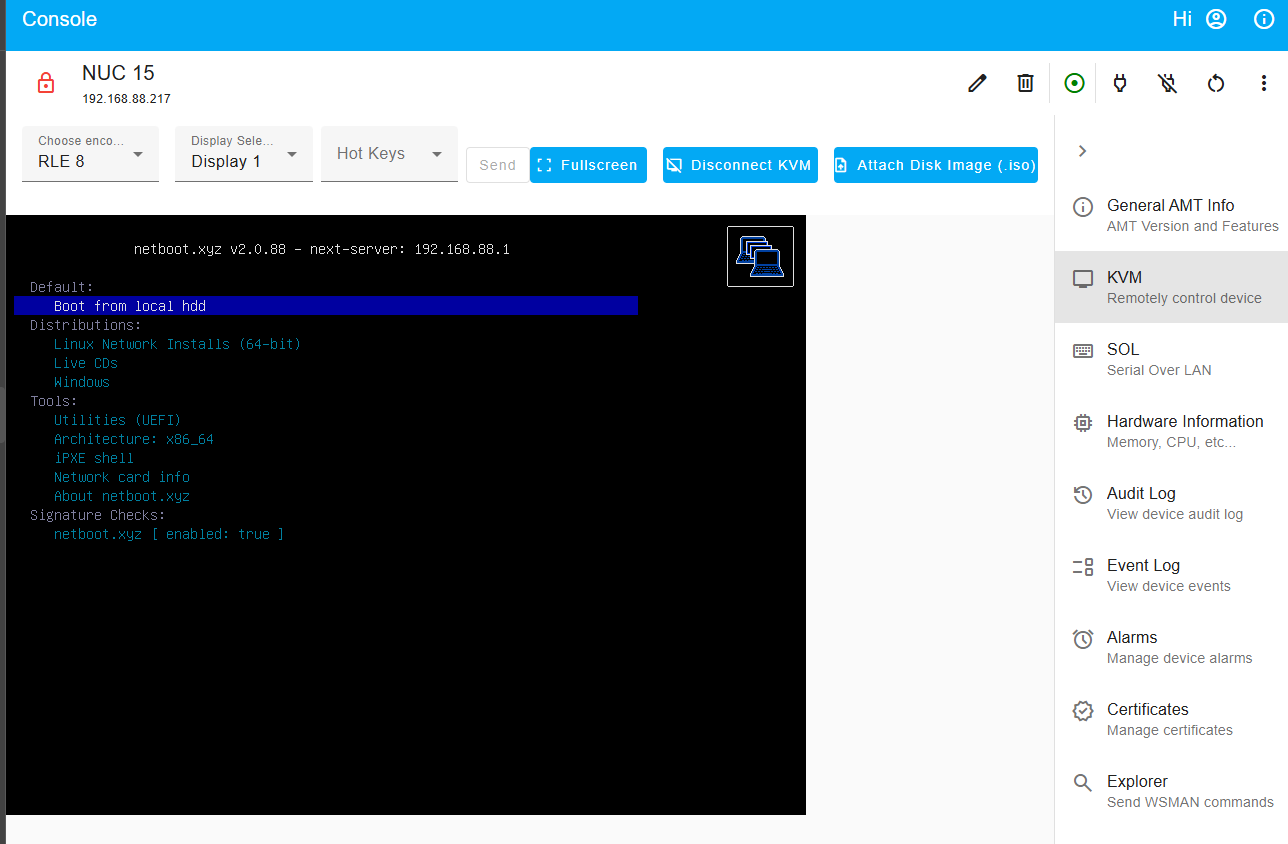Enter Fullscreen mode

click(x=588, y=165)
